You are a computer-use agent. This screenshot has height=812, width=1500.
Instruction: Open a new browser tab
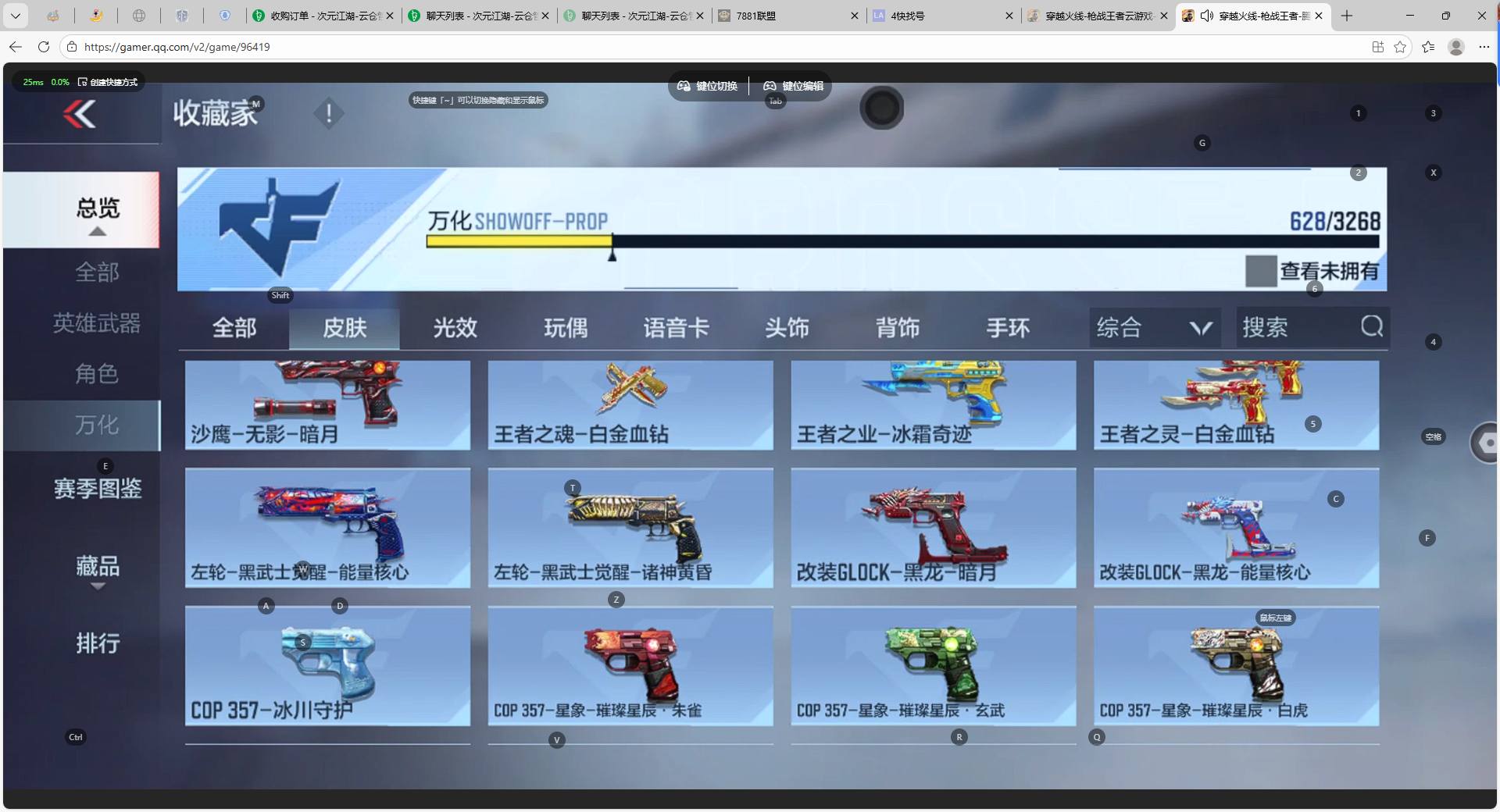(x=1347, y=16)
